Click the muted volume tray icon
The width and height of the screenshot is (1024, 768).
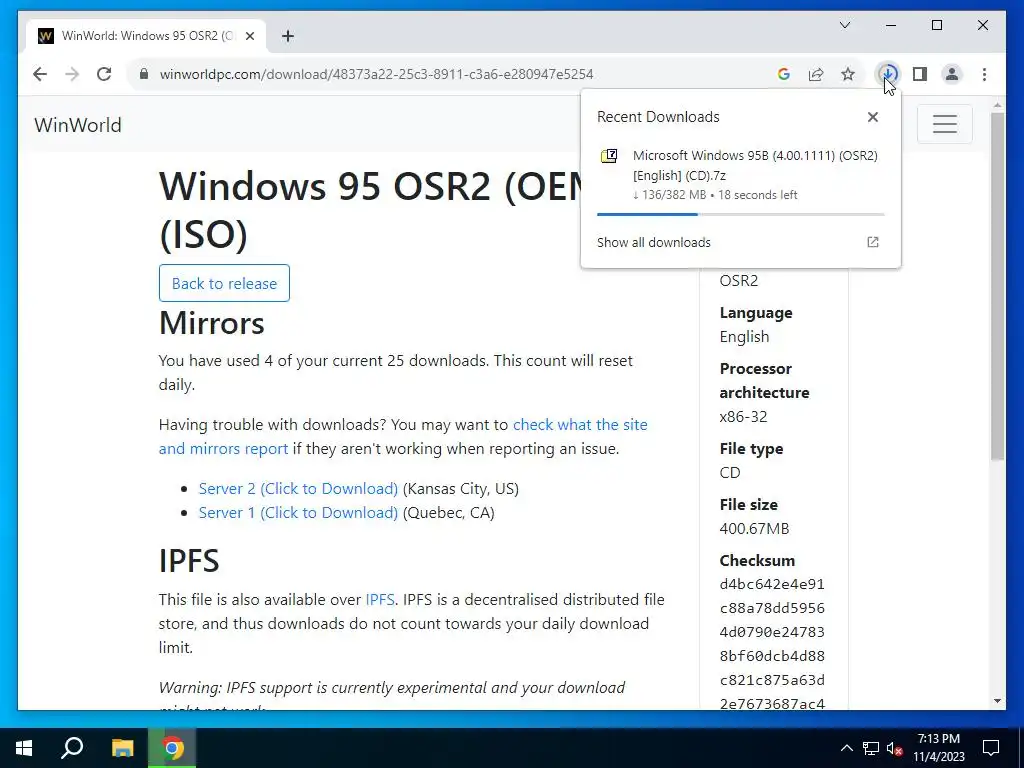894,748
